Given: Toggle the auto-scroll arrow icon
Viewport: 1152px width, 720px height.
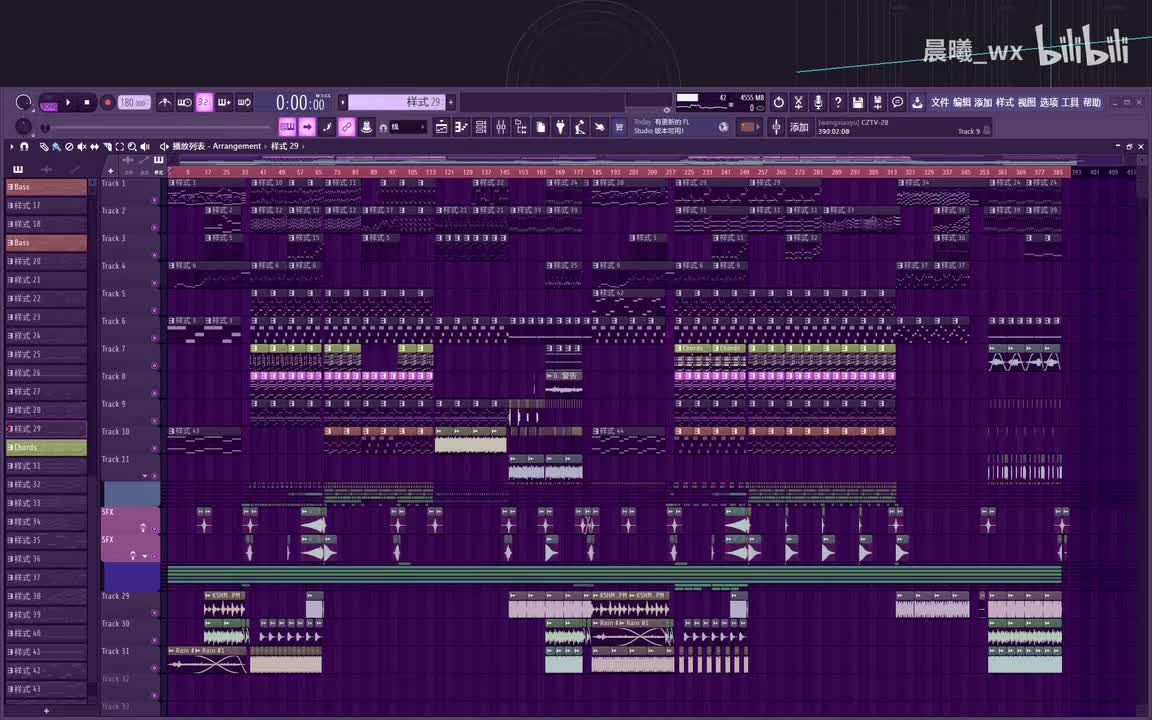Looking at the screenshot, I should [x=307, y=126].
